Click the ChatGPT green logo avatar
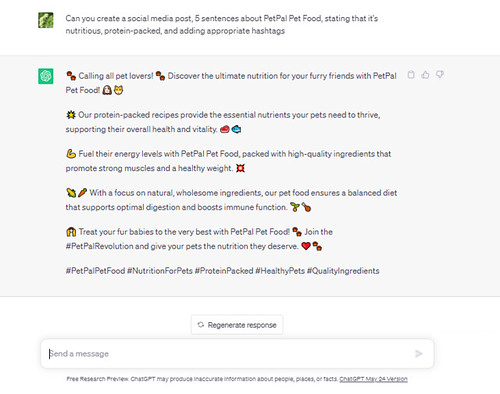This screenshot has height=394, width=500. 46,76
